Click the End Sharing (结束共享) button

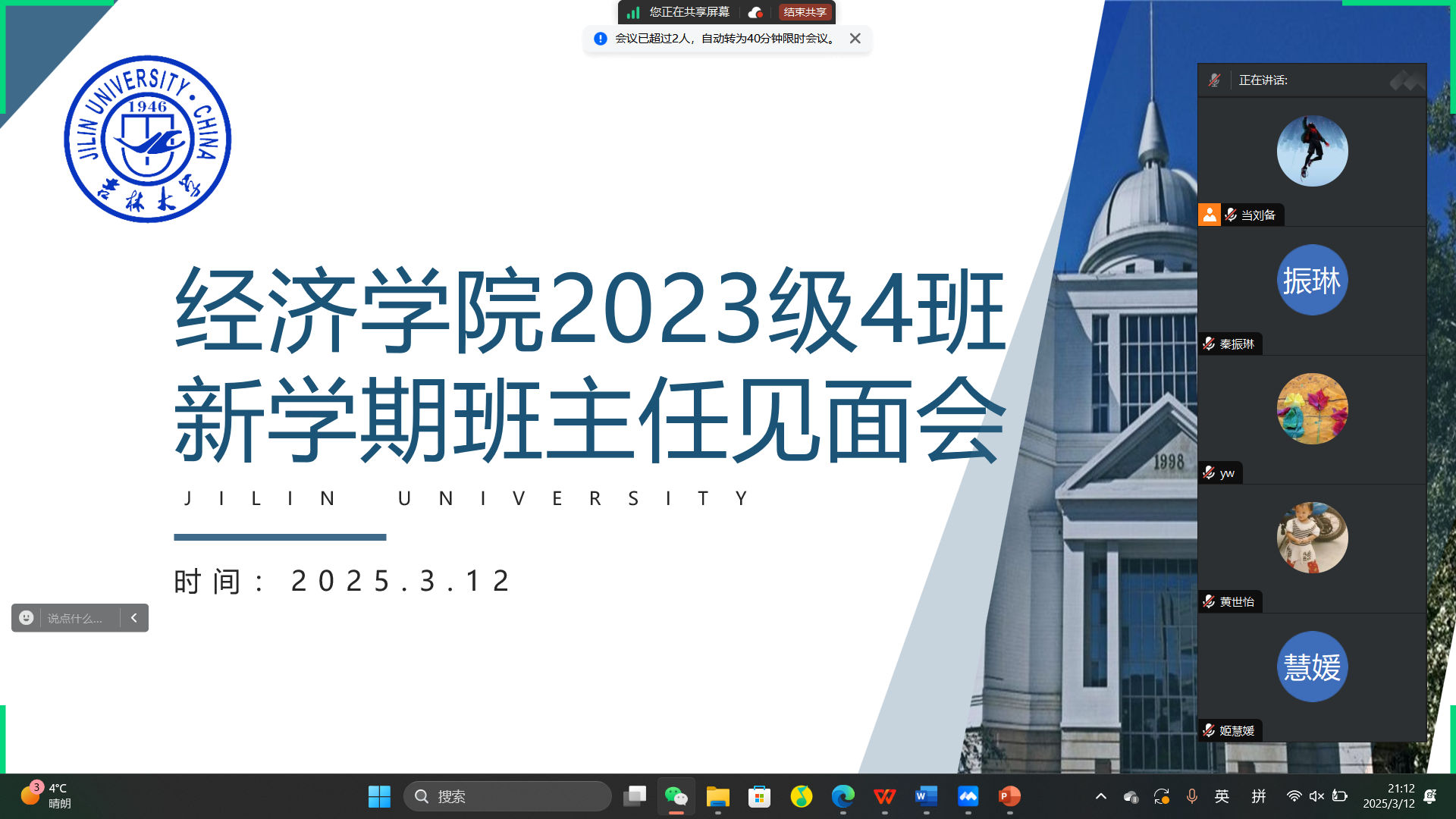click(x=805, y=12)
